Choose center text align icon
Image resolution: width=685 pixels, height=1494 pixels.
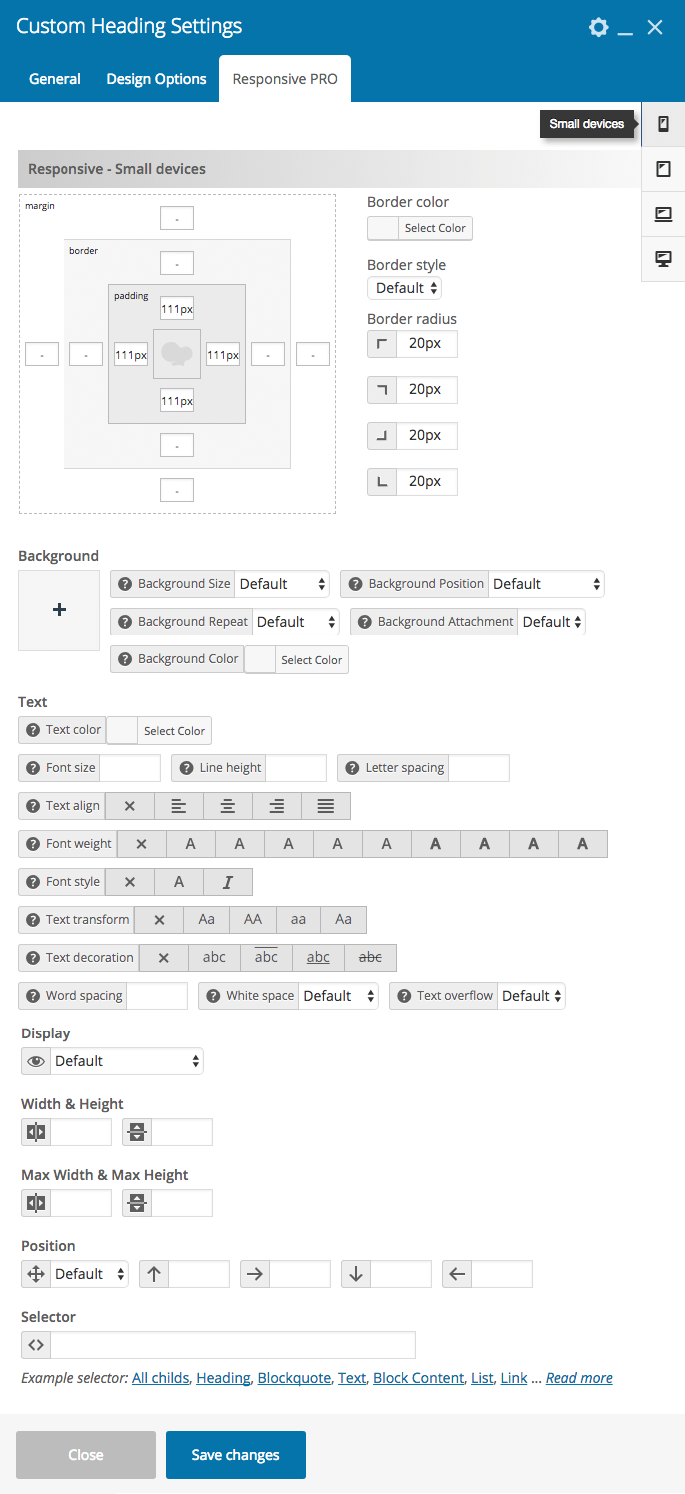[x=228, y=806]
